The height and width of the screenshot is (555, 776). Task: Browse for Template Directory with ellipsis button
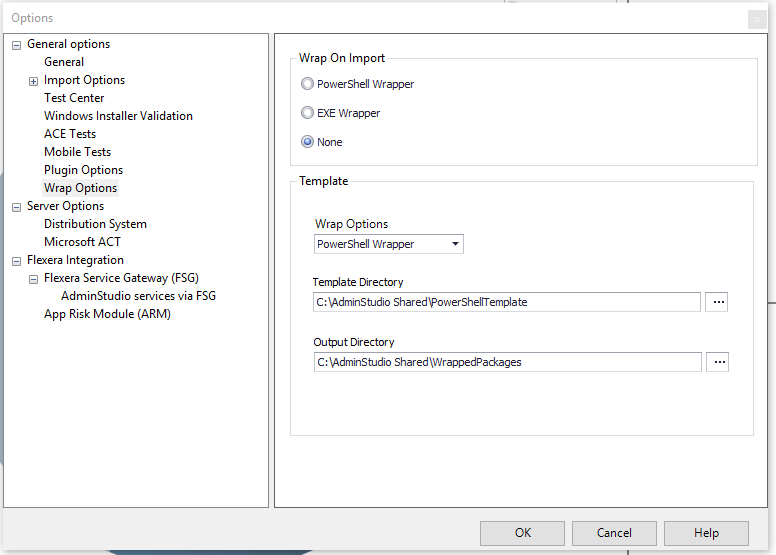(x=716, y=302)
